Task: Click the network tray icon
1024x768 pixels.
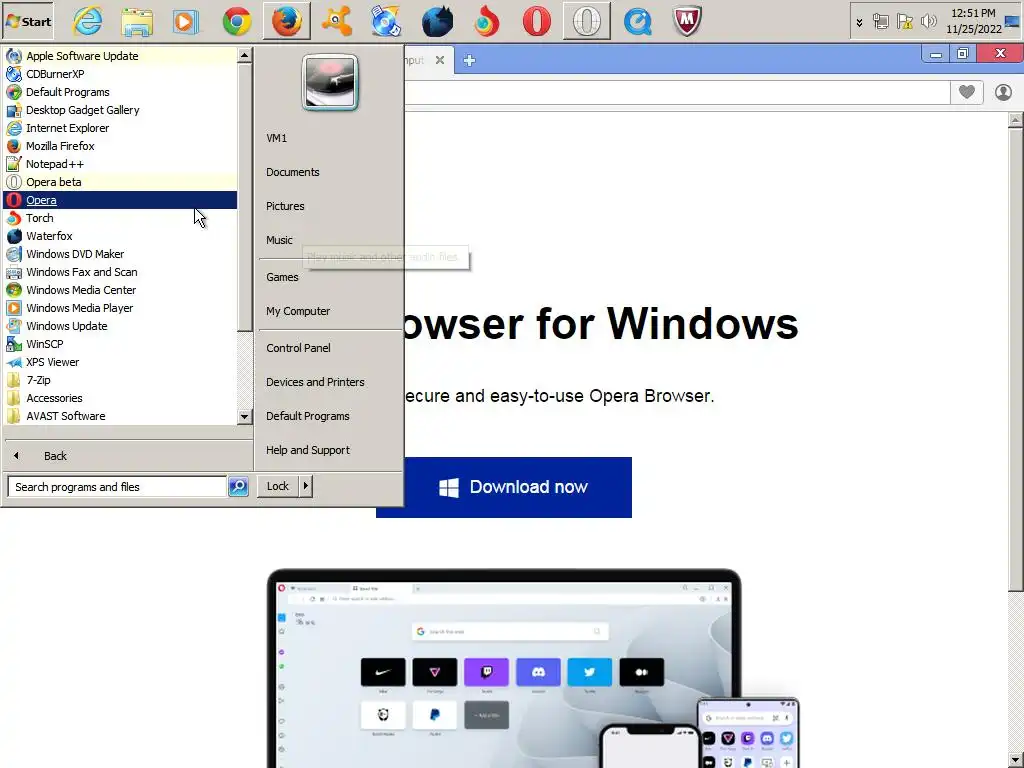Action: coord(881,22)
